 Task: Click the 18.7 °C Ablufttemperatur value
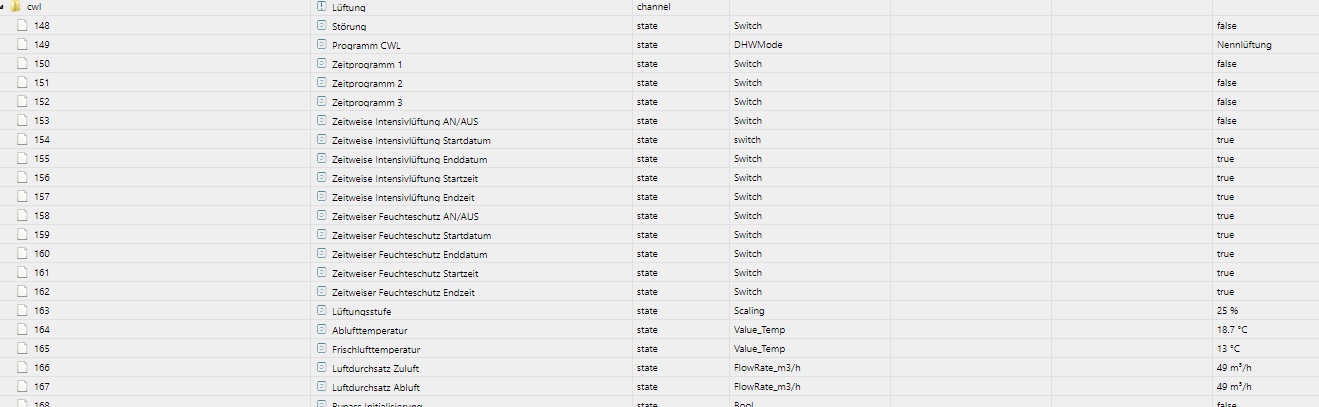click(1234, 329)
